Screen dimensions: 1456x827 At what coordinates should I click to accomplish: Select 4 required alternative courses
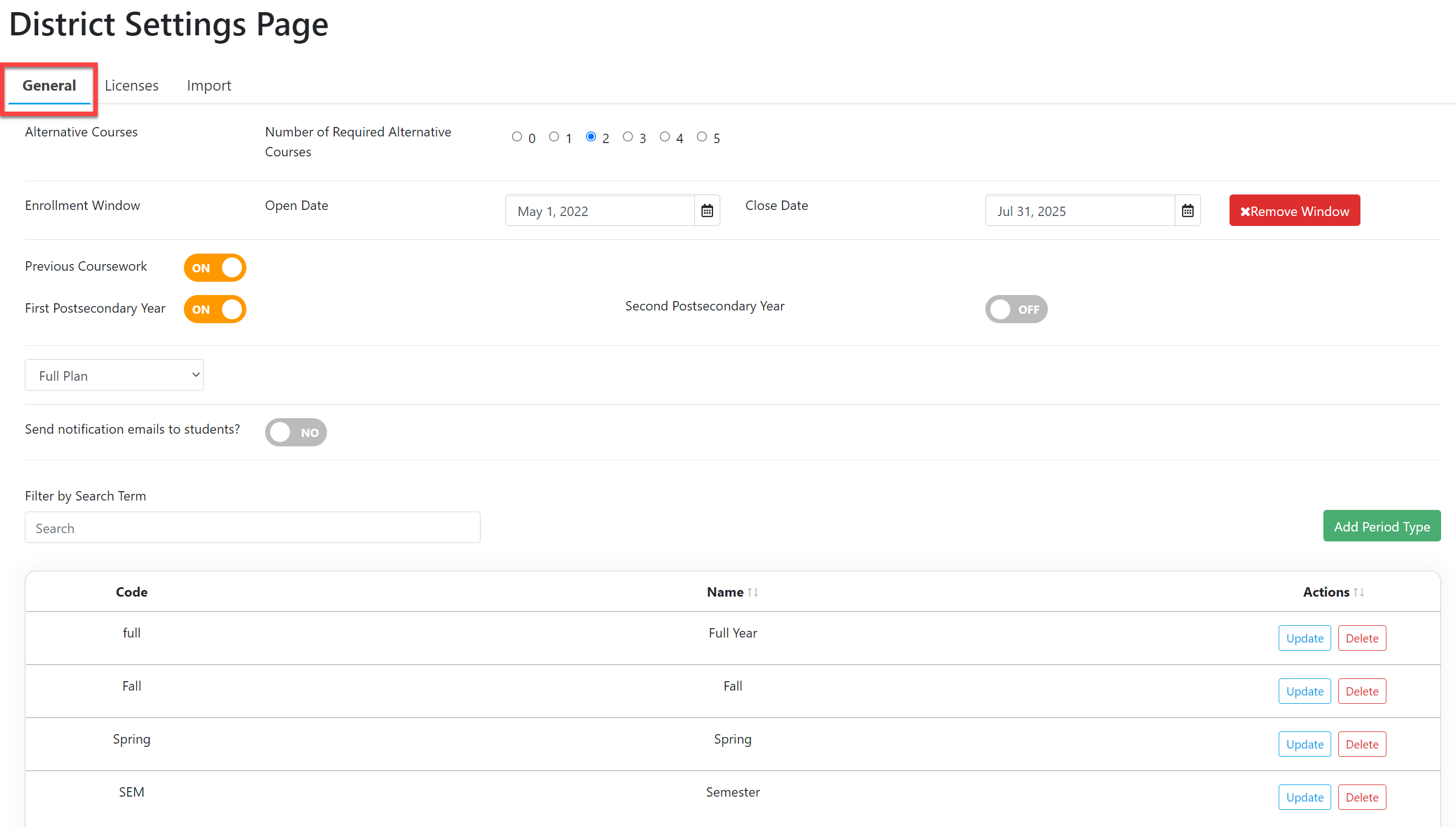tap(664, 137)
